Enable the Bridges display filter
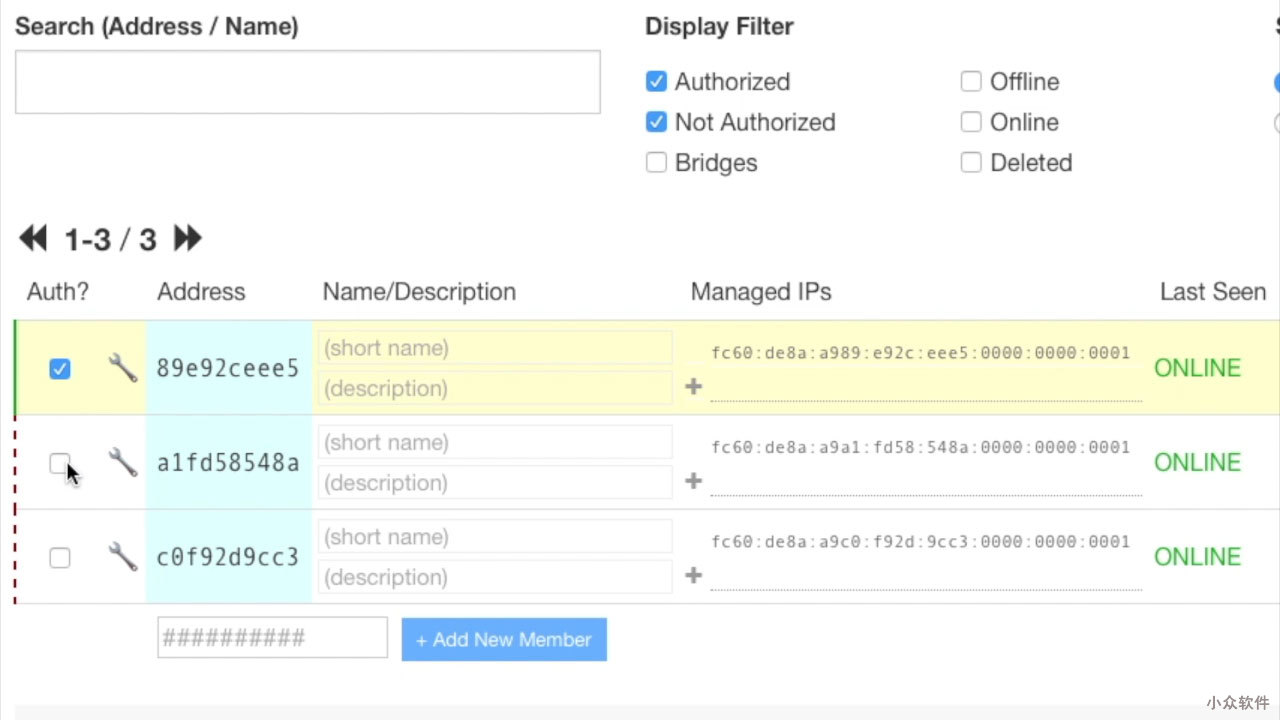The image size is (1280, 720). [x=656, y=162]
